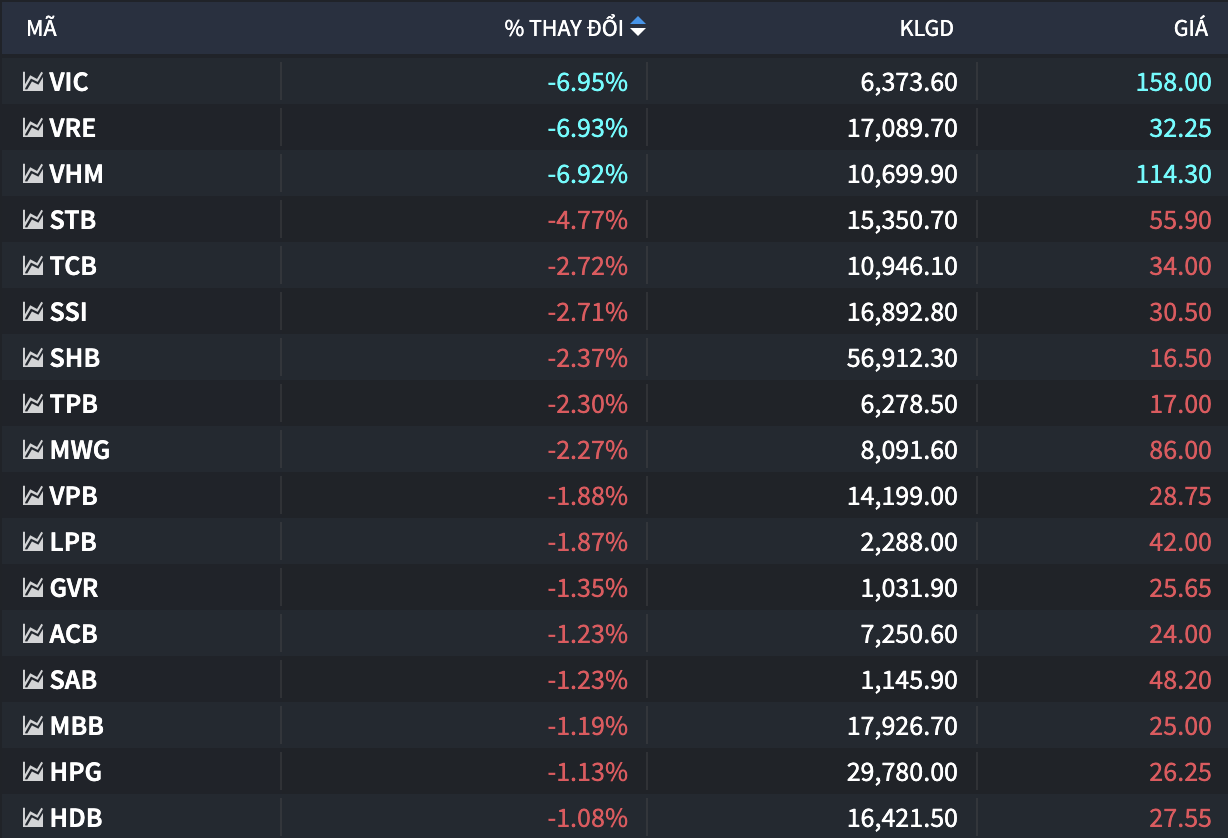Screen dimensions: 1228x838
Task: Click MBB volume 17,926.70
Action: tap(902, 726)
